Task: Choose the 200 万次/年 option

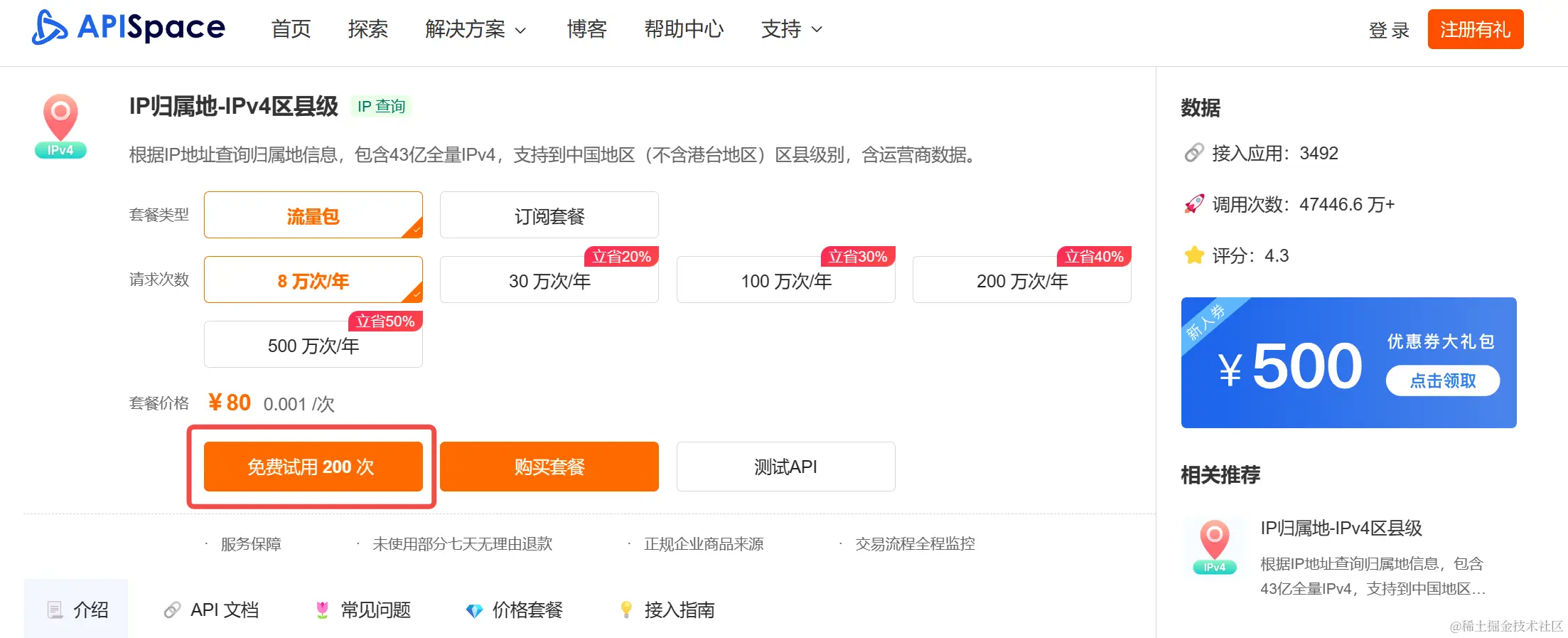Action: click(x=1022, y=280)
